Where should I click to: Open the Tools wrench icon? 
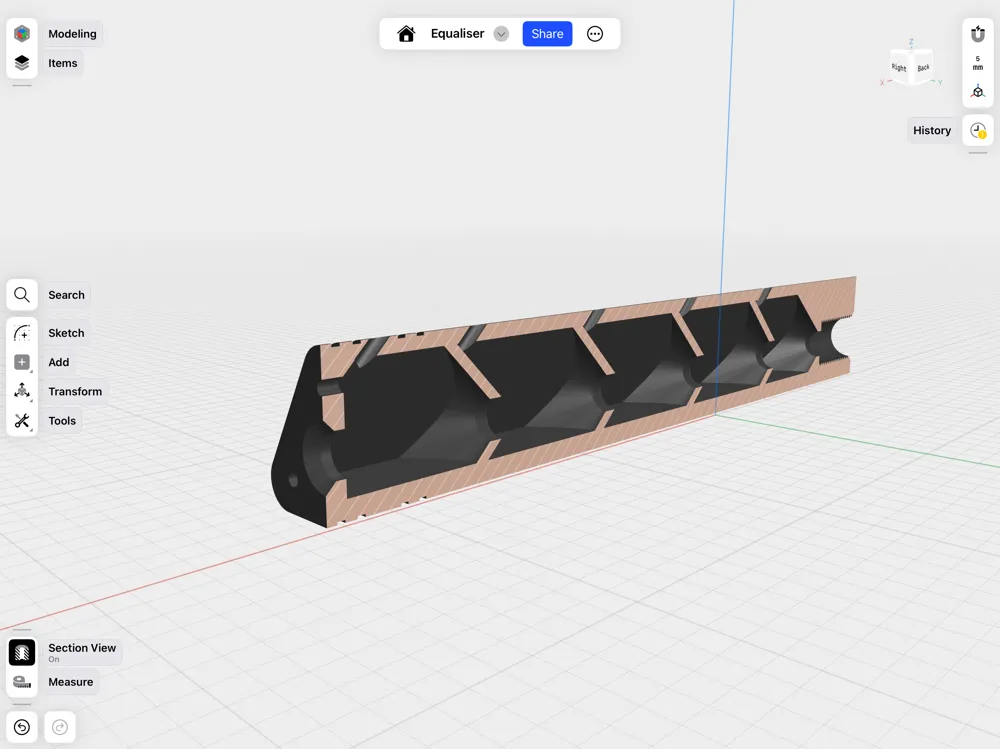click(x=22, y=420)
